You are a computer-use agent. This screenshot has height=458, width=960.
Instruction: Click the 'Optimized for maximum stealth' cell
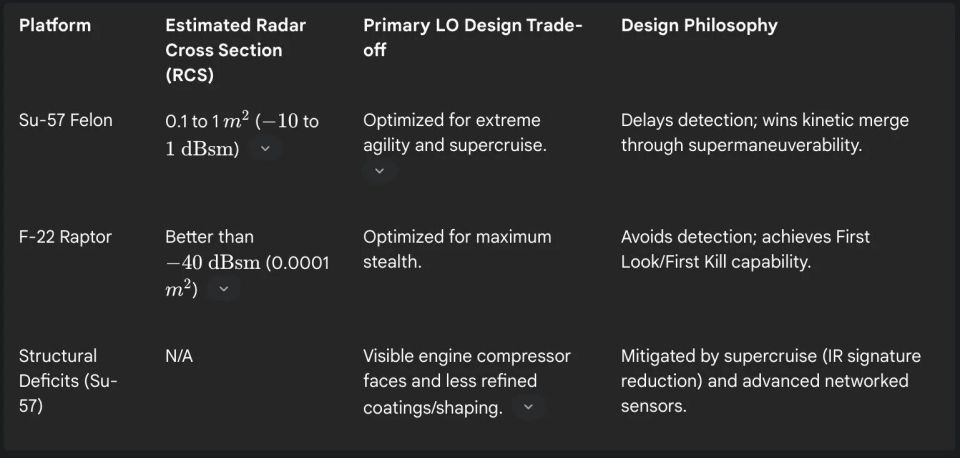point(457,249)
